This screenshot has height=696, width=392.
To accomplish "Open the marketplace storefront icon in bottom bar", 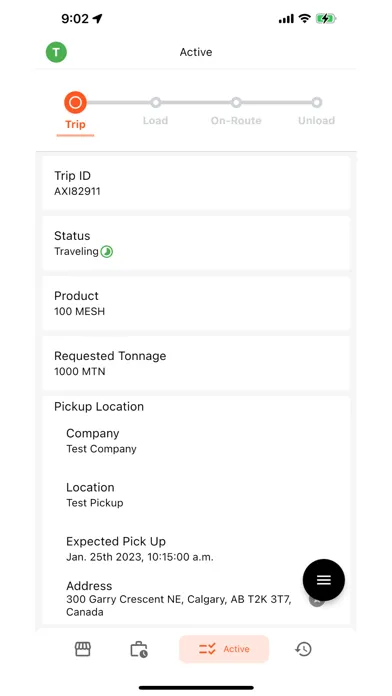I will point(83,649).
